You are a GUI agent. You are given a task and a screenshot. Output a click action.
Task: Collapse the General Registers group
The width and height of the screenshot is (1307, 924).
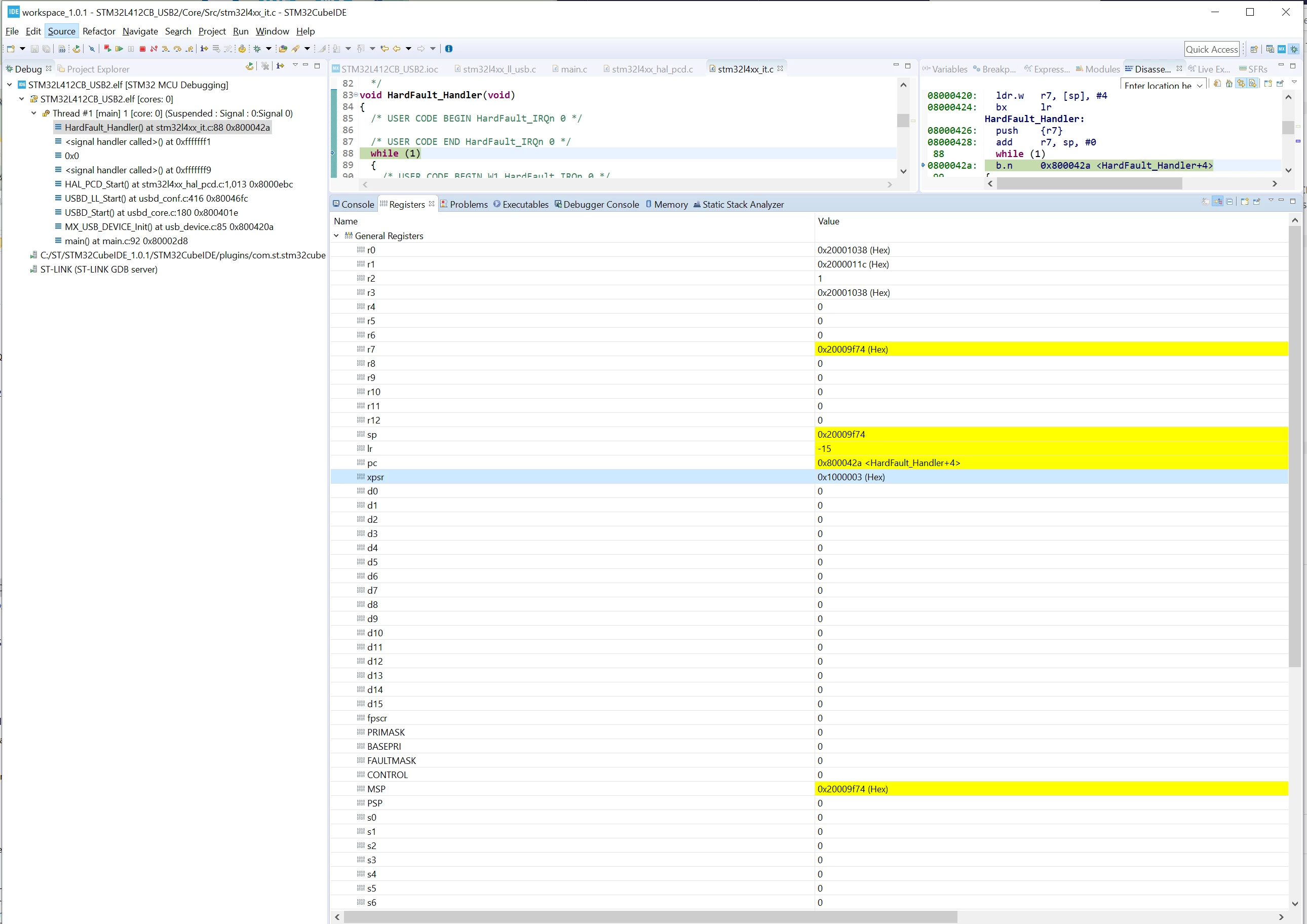coord(336,236)
